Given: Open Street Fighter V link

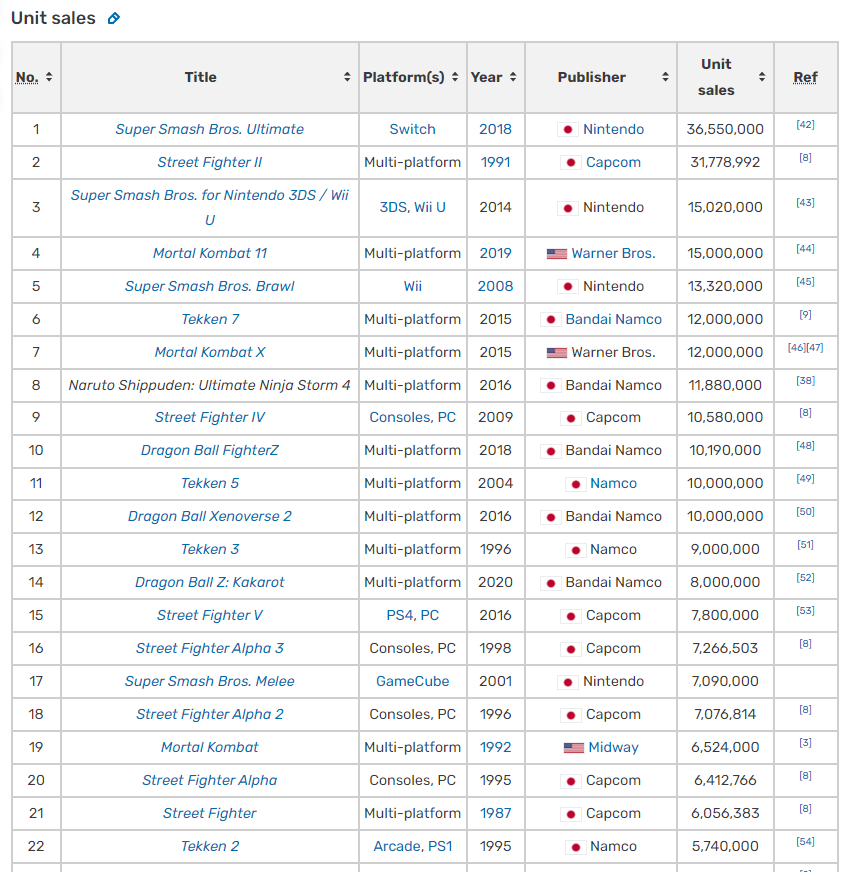Looking at the screenshot, I should pos(210,615).
